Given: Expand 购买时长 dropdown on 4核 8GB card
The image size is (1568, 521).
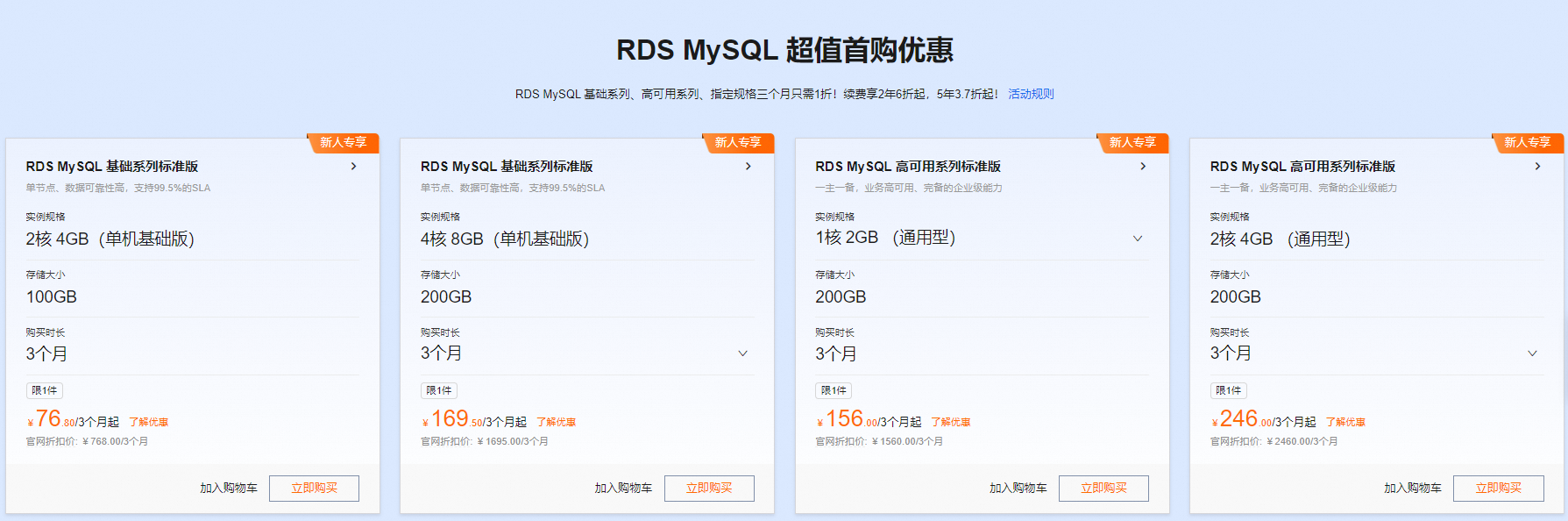Looking at the screenshot, I should pyautogui.click(x=742, y=353).
